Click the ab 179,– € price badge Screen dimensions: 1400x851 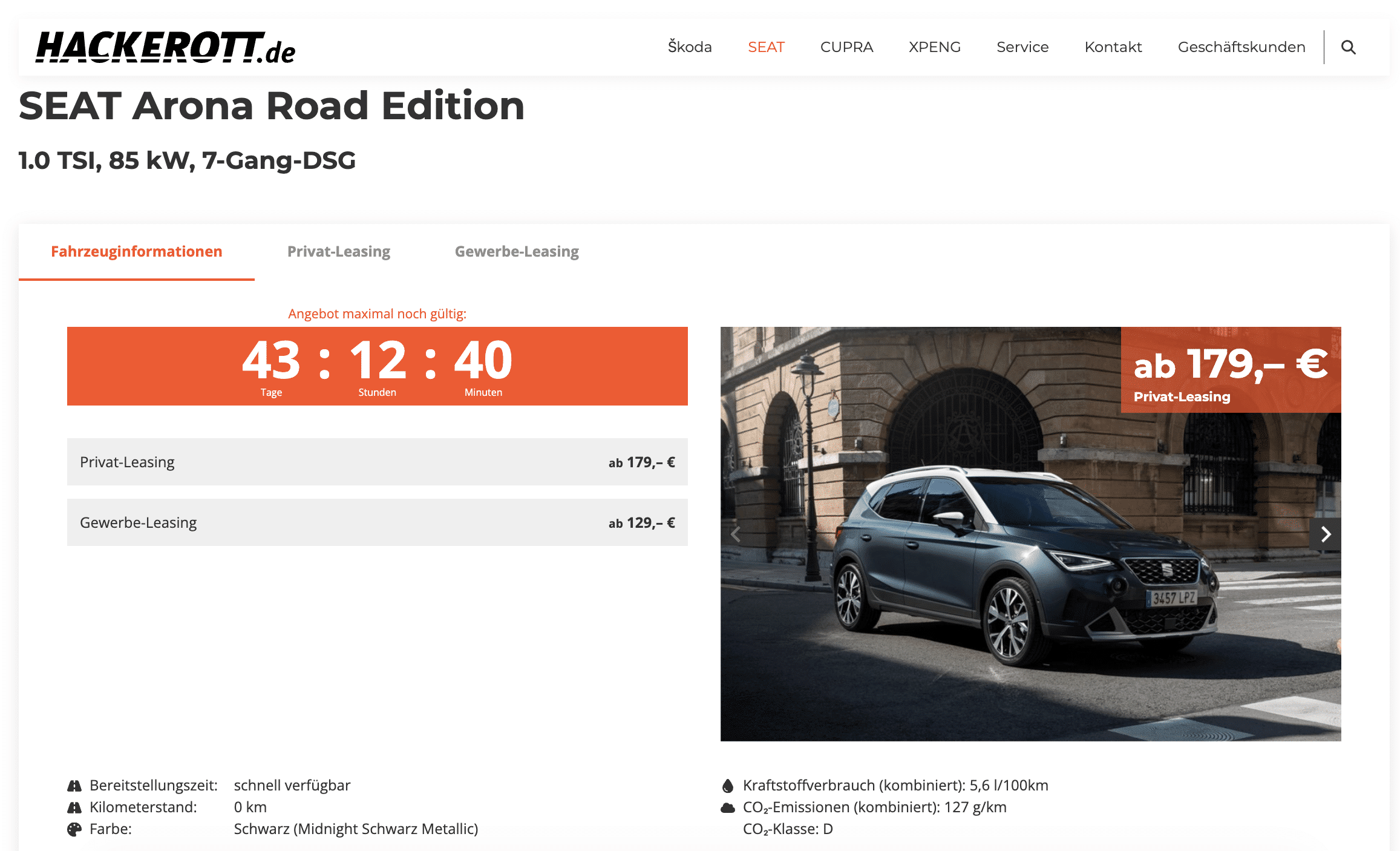1231,370
